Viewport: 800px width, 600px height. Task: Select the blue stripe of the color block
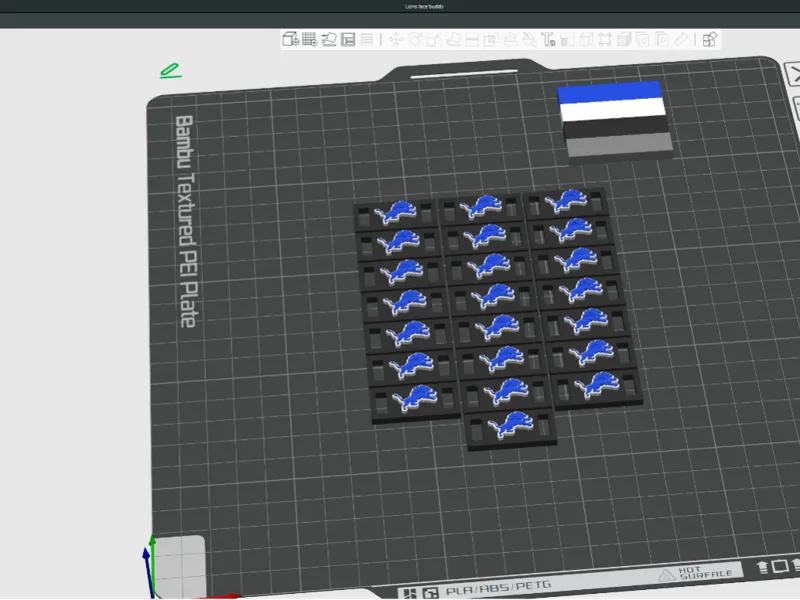pyautogui.click(x=609, y=91)
